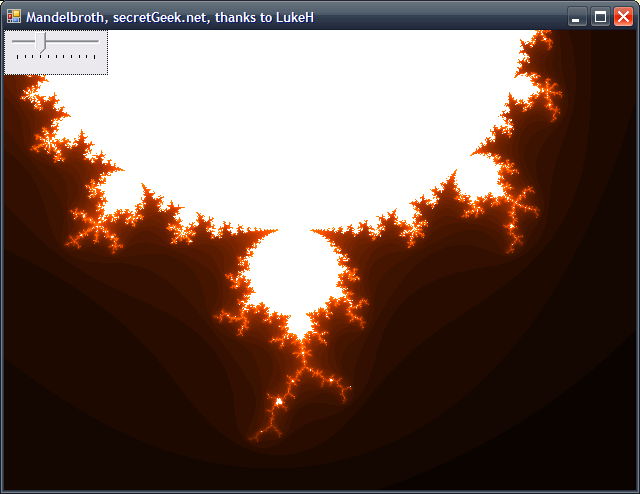Screen dimensions: 640x494
Task: Click the slider thumb handle
Action: pos(40,42)
